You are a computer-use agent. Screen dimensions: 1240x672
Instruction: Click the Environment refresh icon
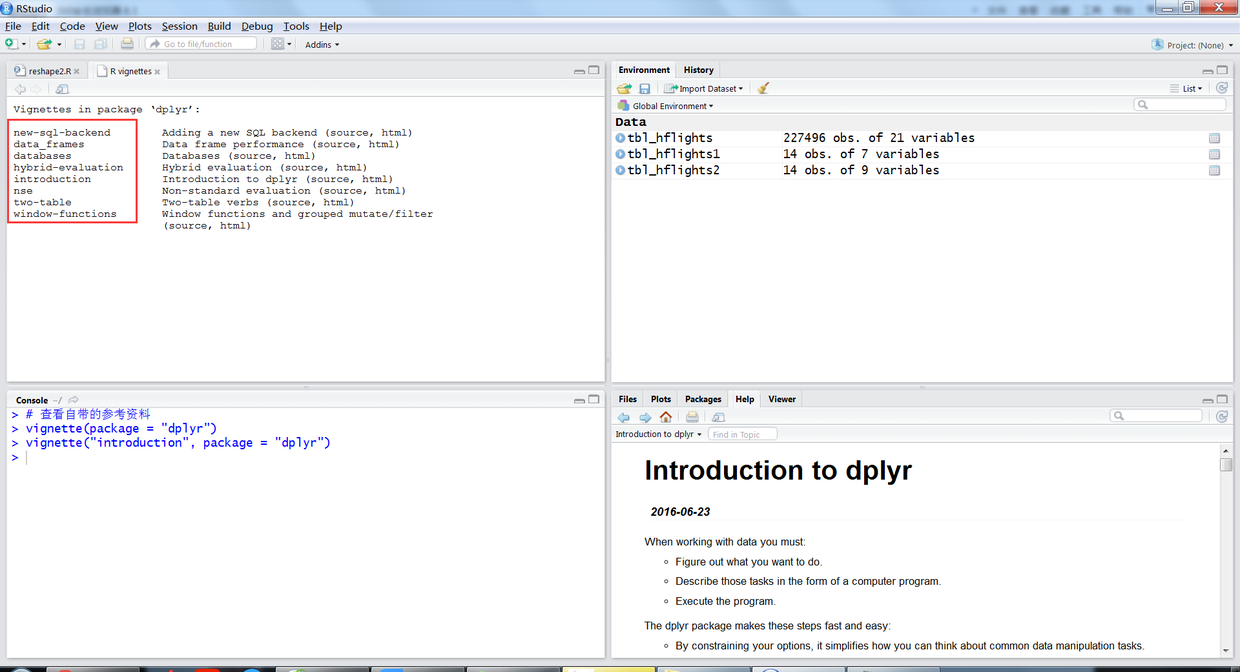click(1221, 89)
